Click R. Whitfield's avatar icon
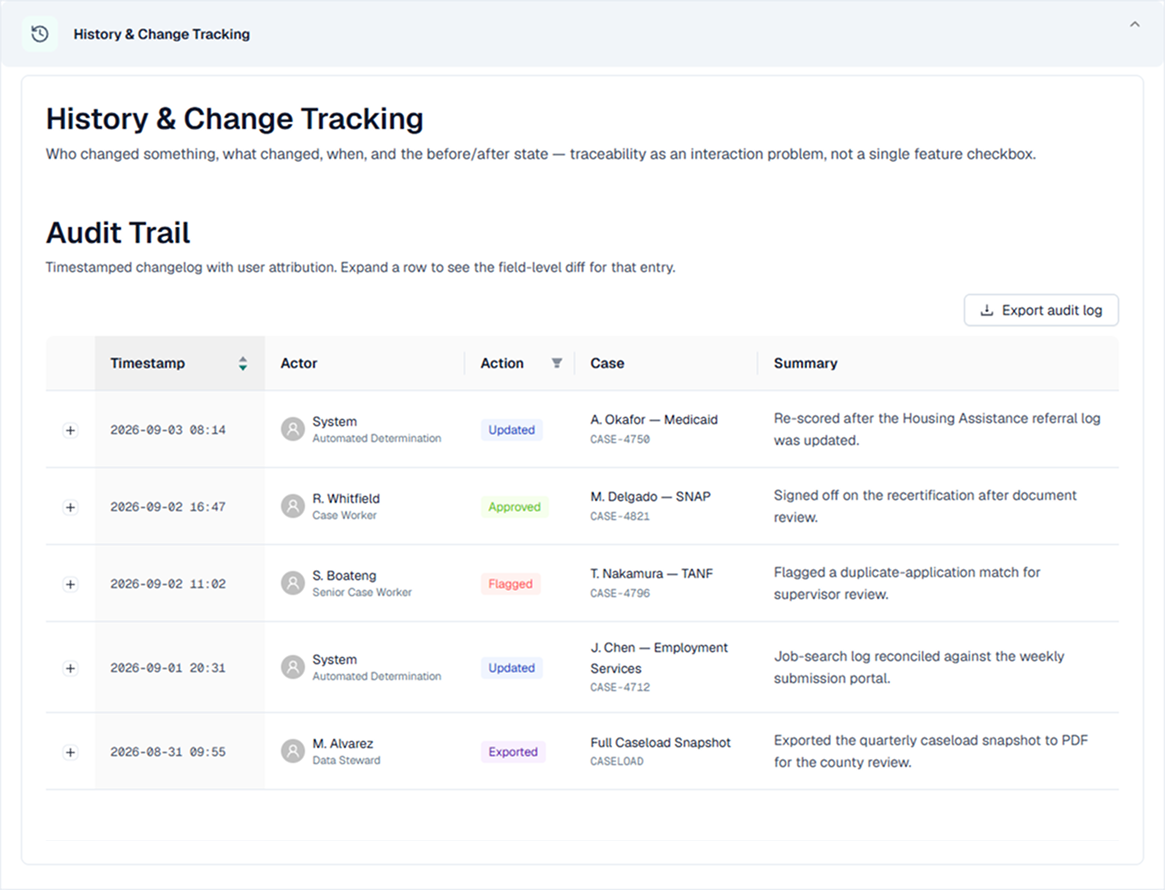This screenshot has width=1165, height=890. [293, 507]
